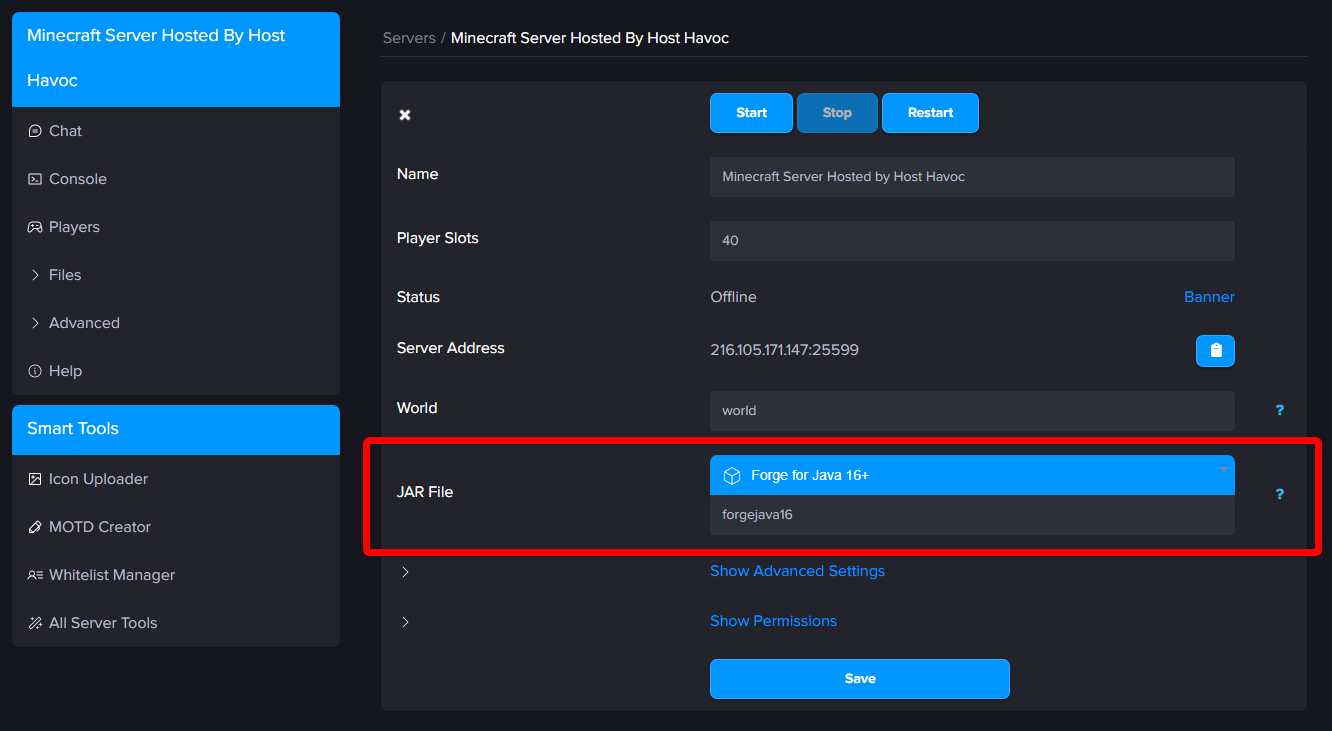Click the Save button
This screenshot has height=731, width=1332.
[860, 679]
